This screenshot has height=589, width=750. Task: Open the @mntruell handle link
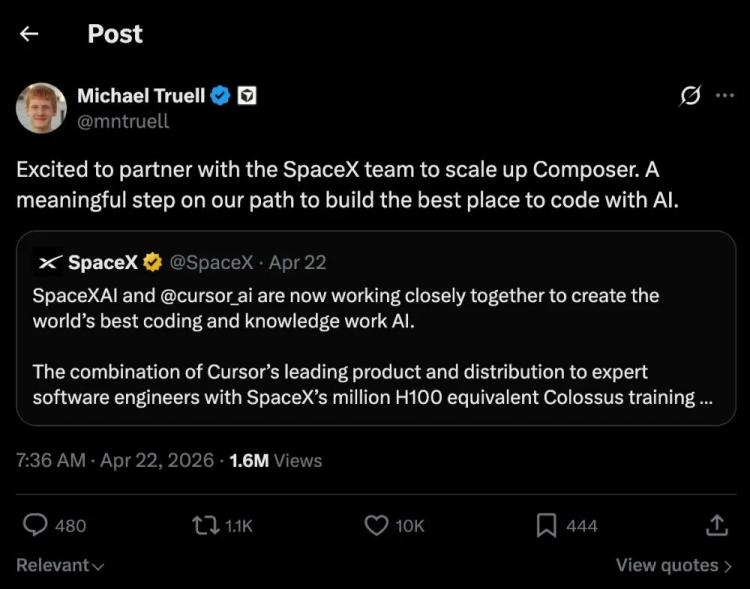123,121
